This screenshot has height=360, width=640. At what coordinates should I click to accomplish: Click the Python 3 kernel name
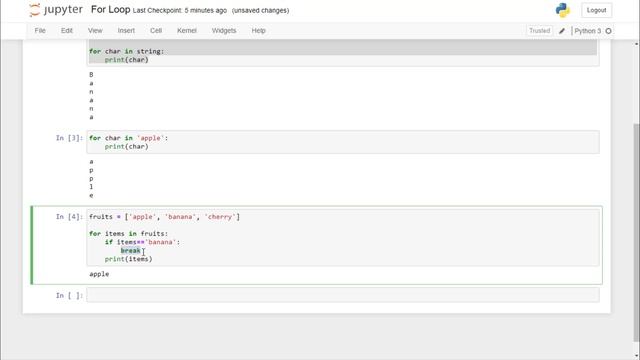[x=587, y=31]
